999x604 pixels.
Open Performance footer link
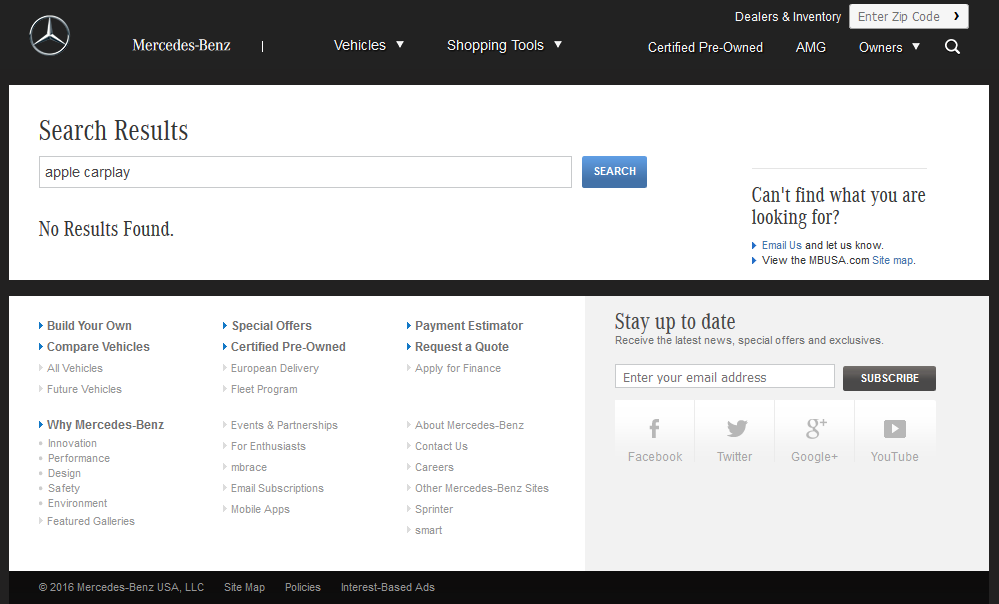pyautogui.click(x=78, y=459)
